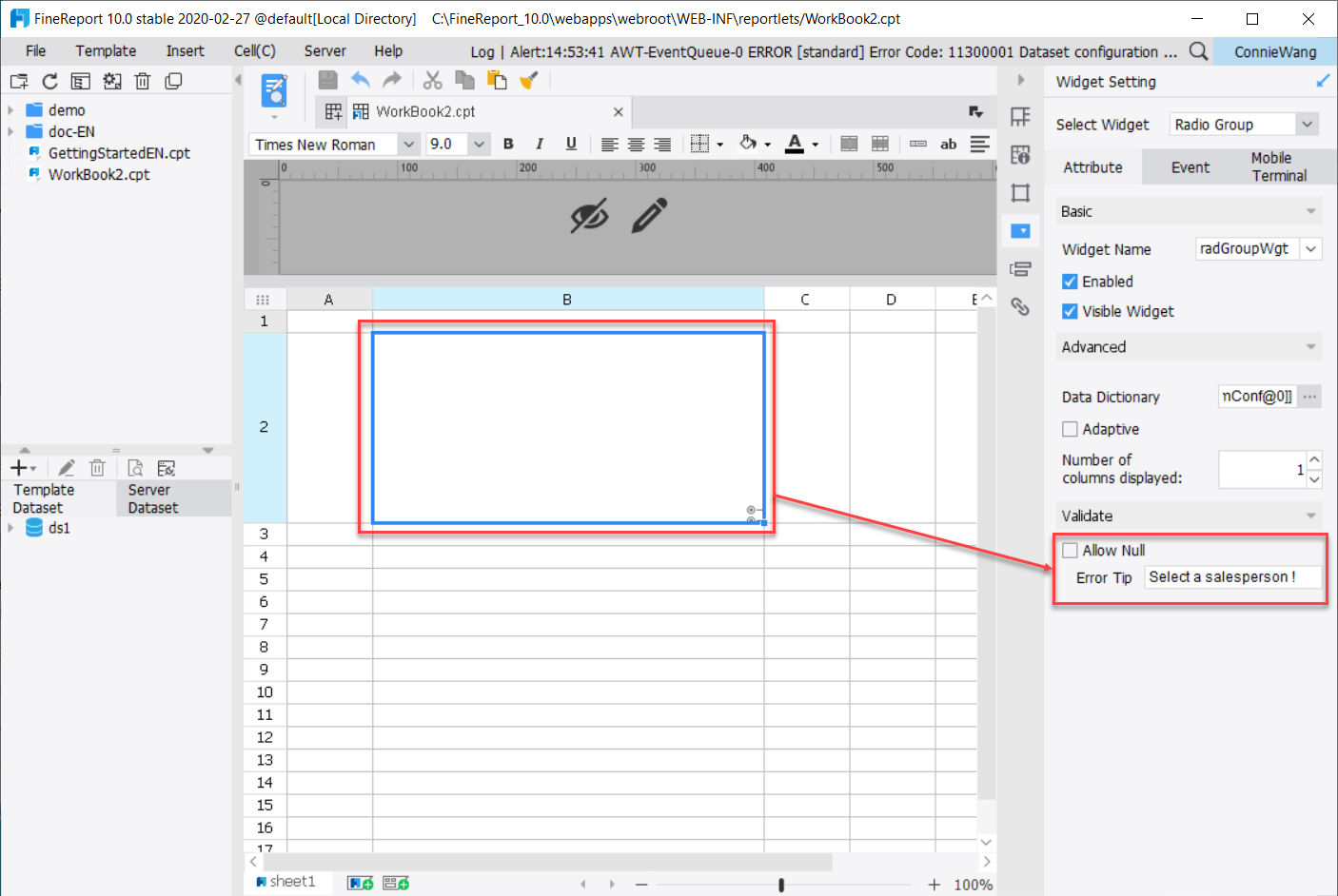This screenshot has height=896, width=1338.
Task: Switch to the Mobile Terminal tab
Action: coord(1279,166)
